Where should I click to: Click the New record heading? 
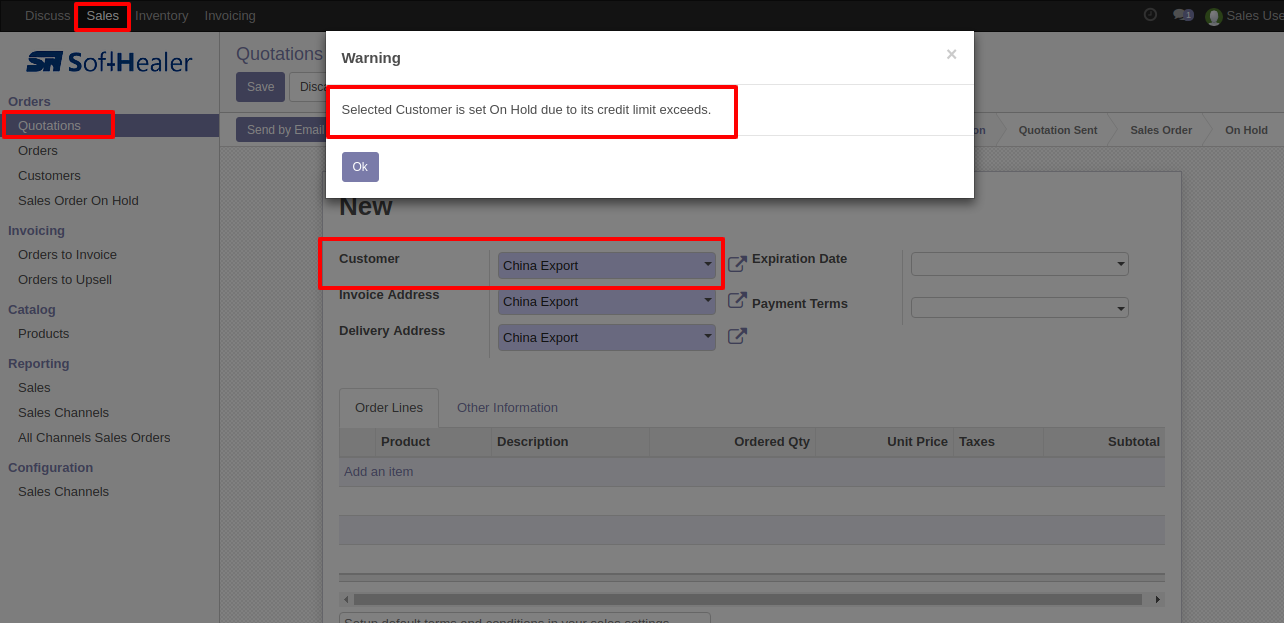(366, 207)
